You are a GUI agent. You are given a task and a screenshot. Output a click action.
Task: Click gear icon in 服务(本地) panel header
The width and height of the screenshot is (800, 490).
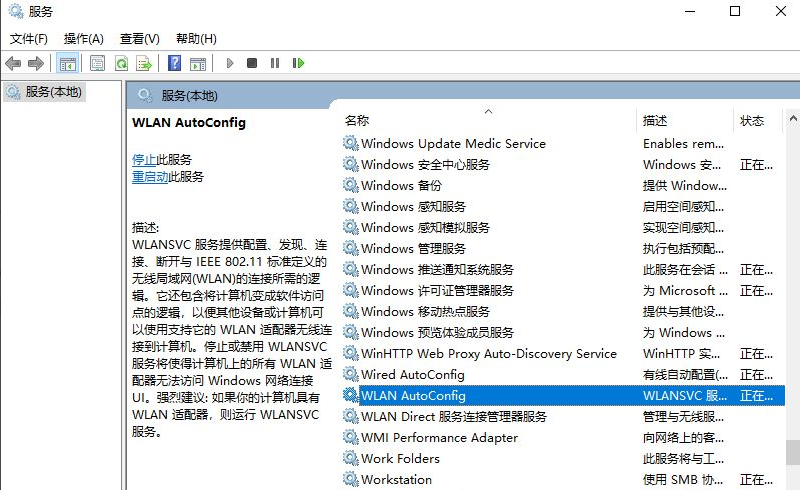coord(145,95)
